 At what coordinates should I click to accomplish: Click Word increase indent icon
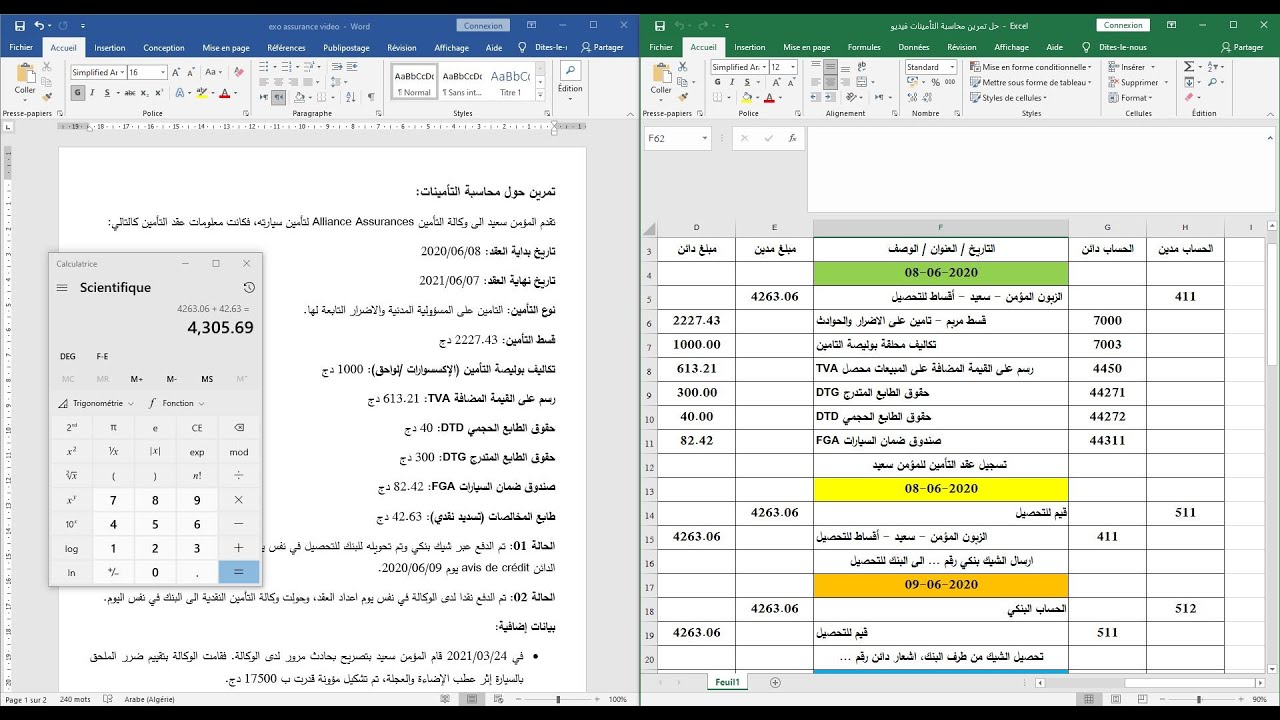click(x=352, y=66)
